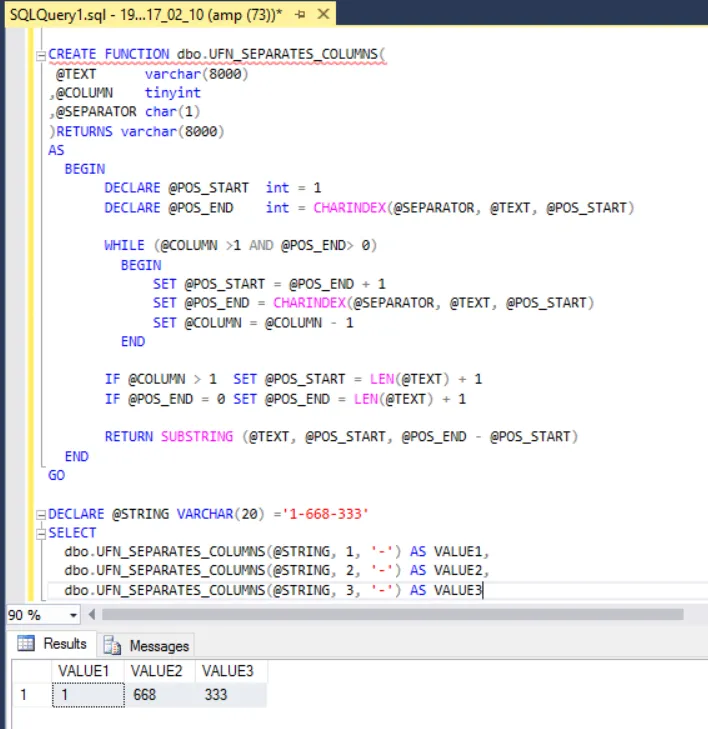Click the RETURNS keyword
Image resolution: width=708 pixels, height=729 pixels.
click(84, 132)
